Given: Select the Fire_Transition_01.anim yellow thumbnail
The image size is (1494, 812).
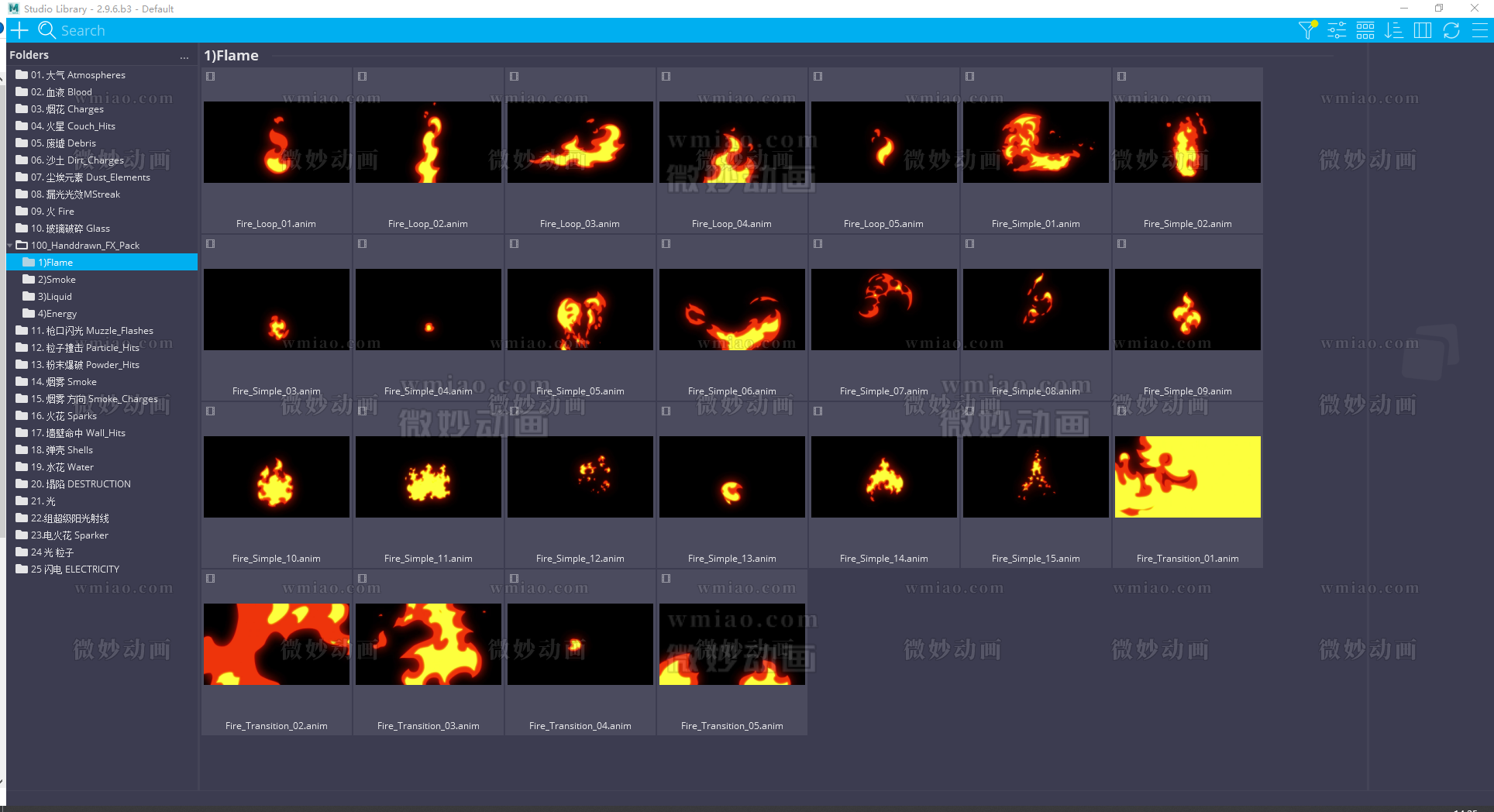Looking at the screenshot, I should pyautogui.click(x=1187, y=477).
